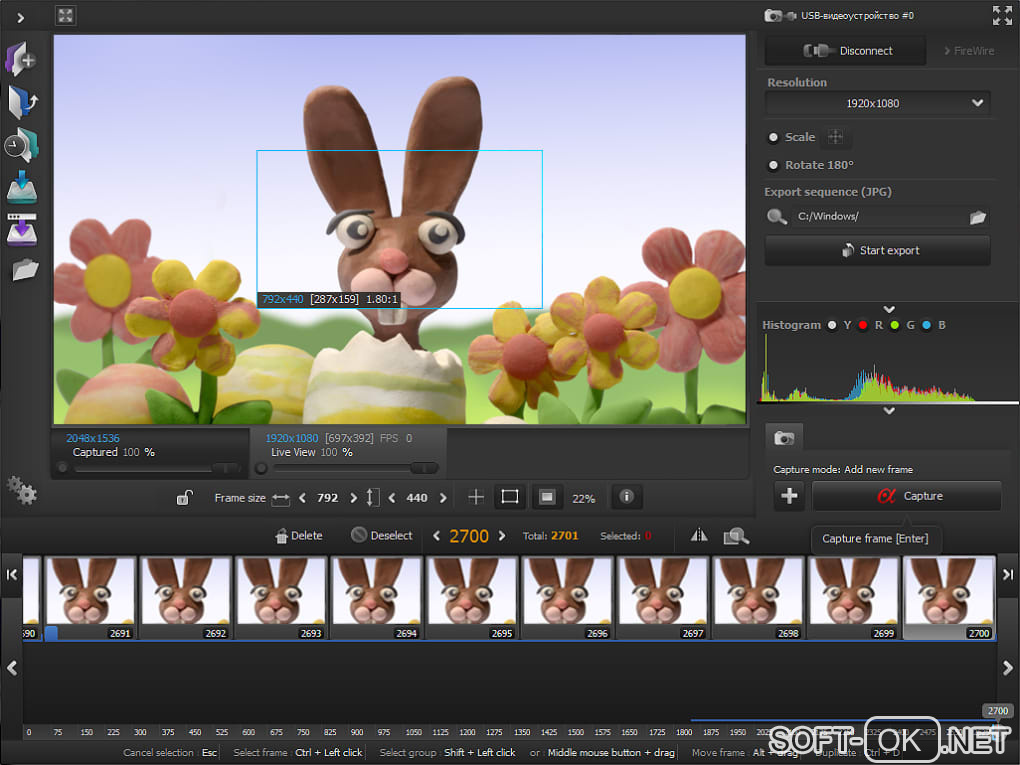Toggle Captured layer dot
The height and width of the screenshot is (765, 1020).
[62, 468]
